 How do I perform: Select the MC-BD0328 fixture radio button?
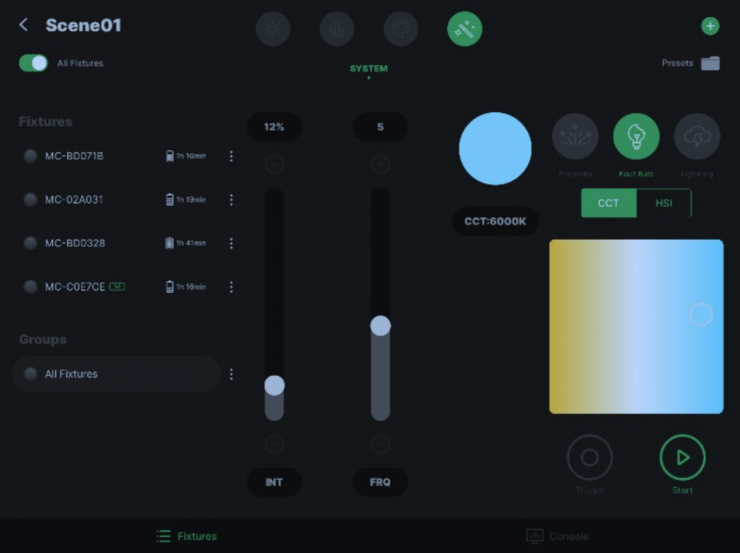(30, 243)
